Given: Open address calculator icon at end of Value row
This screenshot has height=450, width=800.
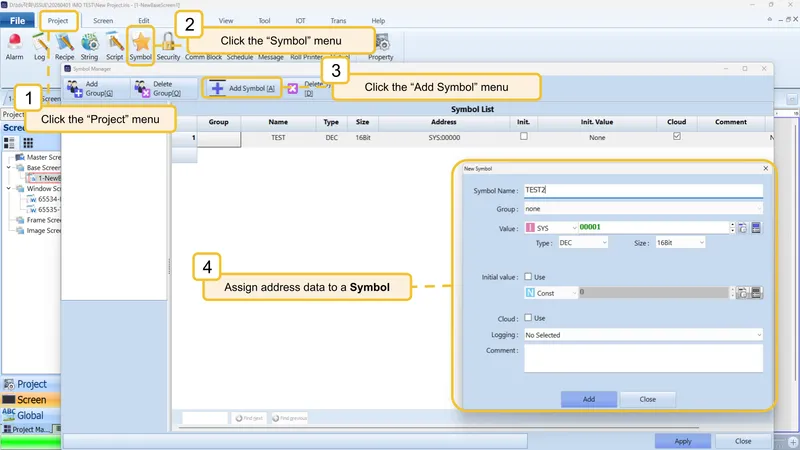Looking at the screenshot, I should tap(756, 228).
